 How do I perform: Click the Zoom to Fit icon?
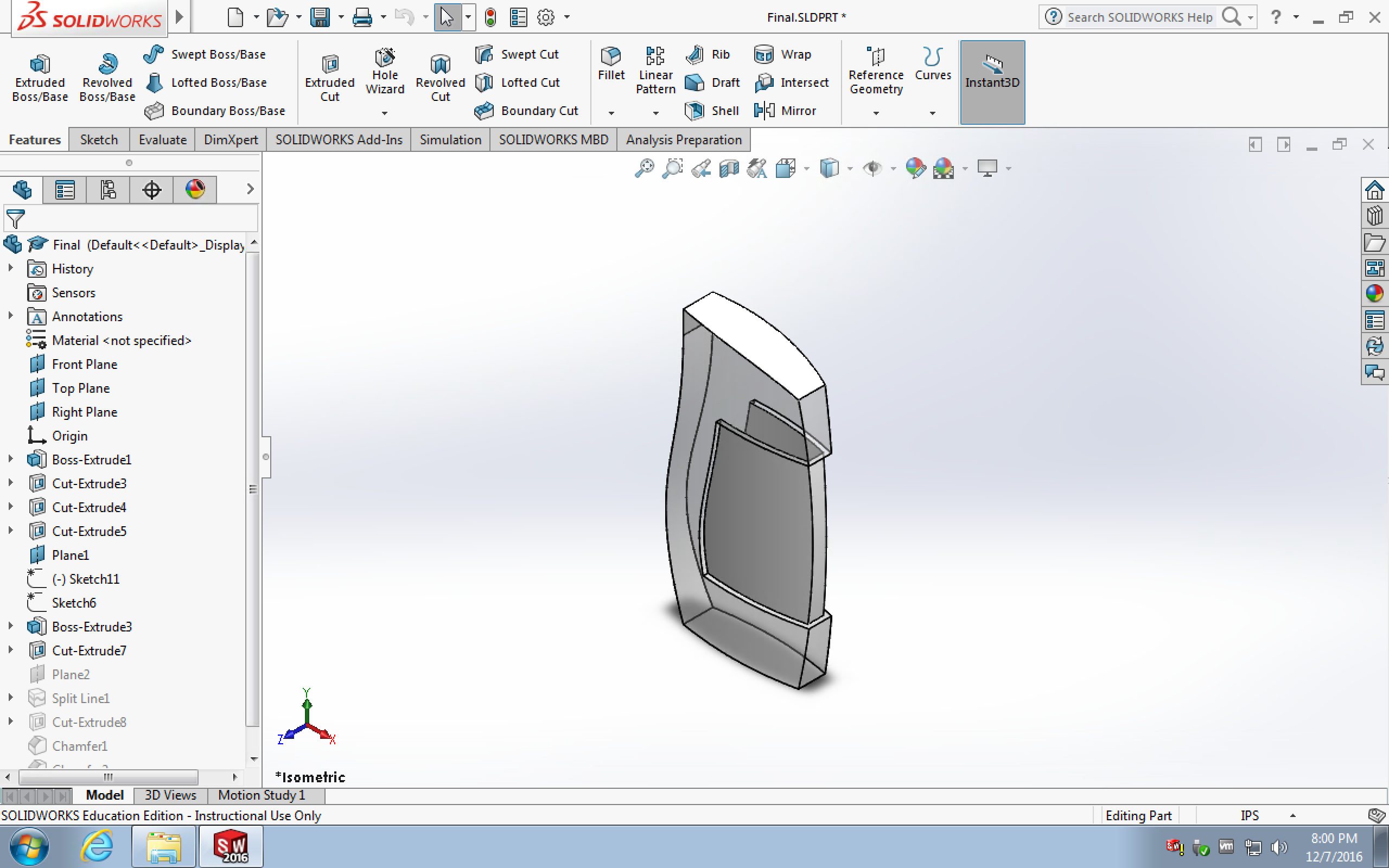tap(644, 168)
